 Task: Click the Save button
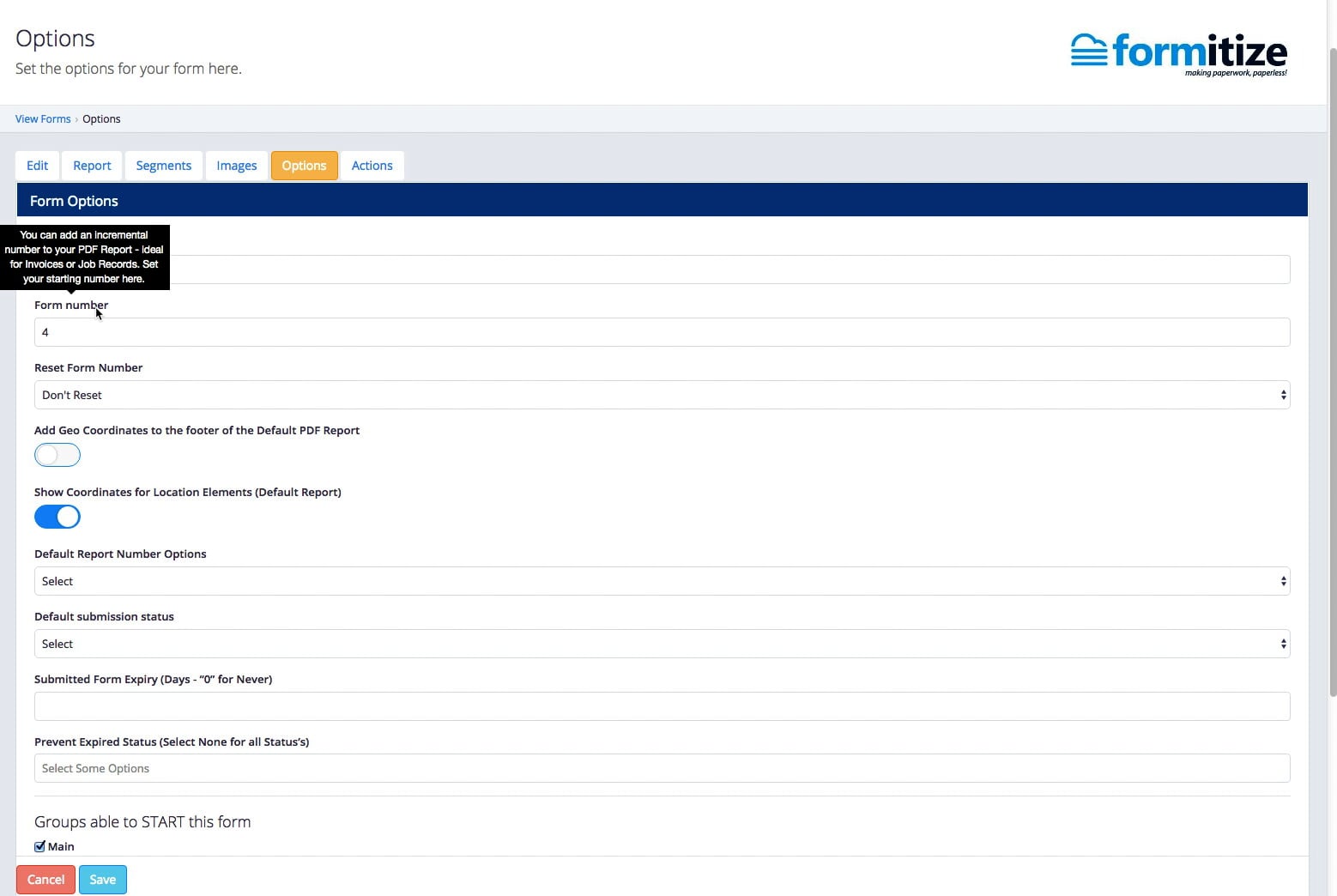click(x=103, y=880)
